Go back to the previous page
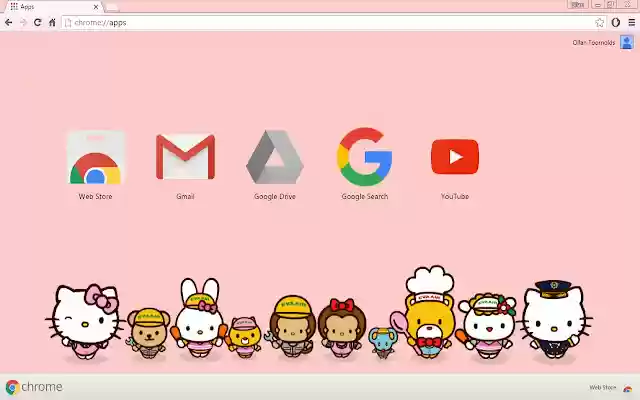640x400 pixels. point(8,22)
